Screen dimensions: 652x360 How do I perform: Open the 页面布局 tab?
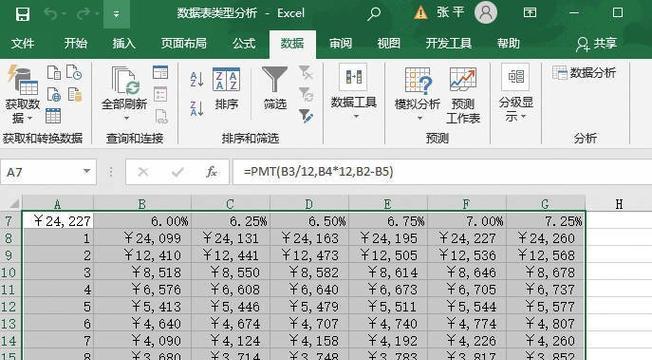[184, 43]
